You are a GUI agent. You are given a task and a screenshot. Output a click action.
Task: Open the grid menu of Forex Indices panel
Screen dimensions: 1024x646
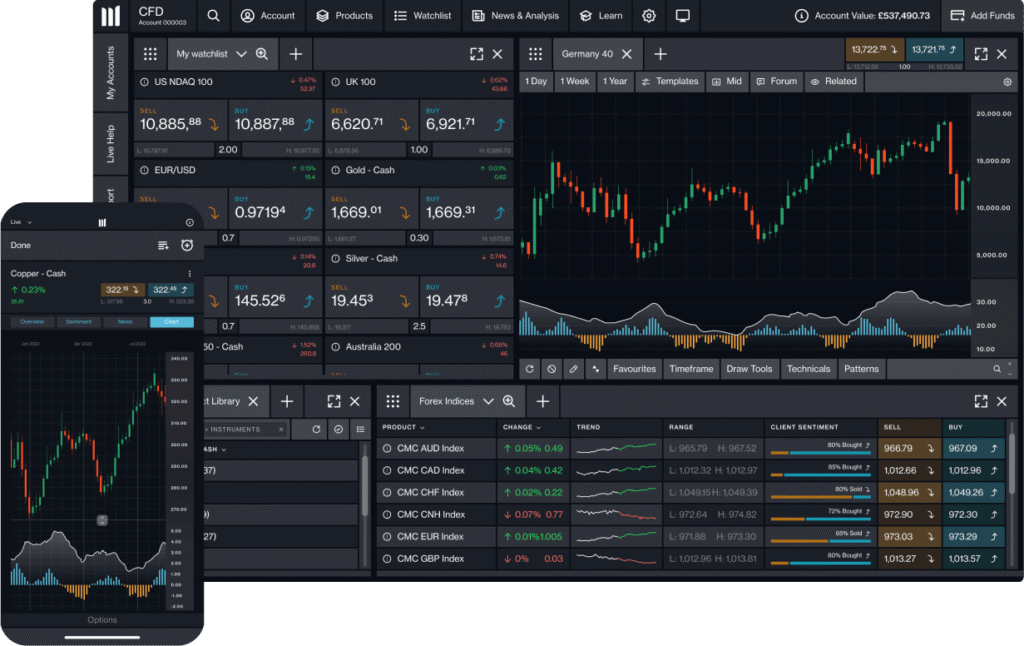(392, 401)
